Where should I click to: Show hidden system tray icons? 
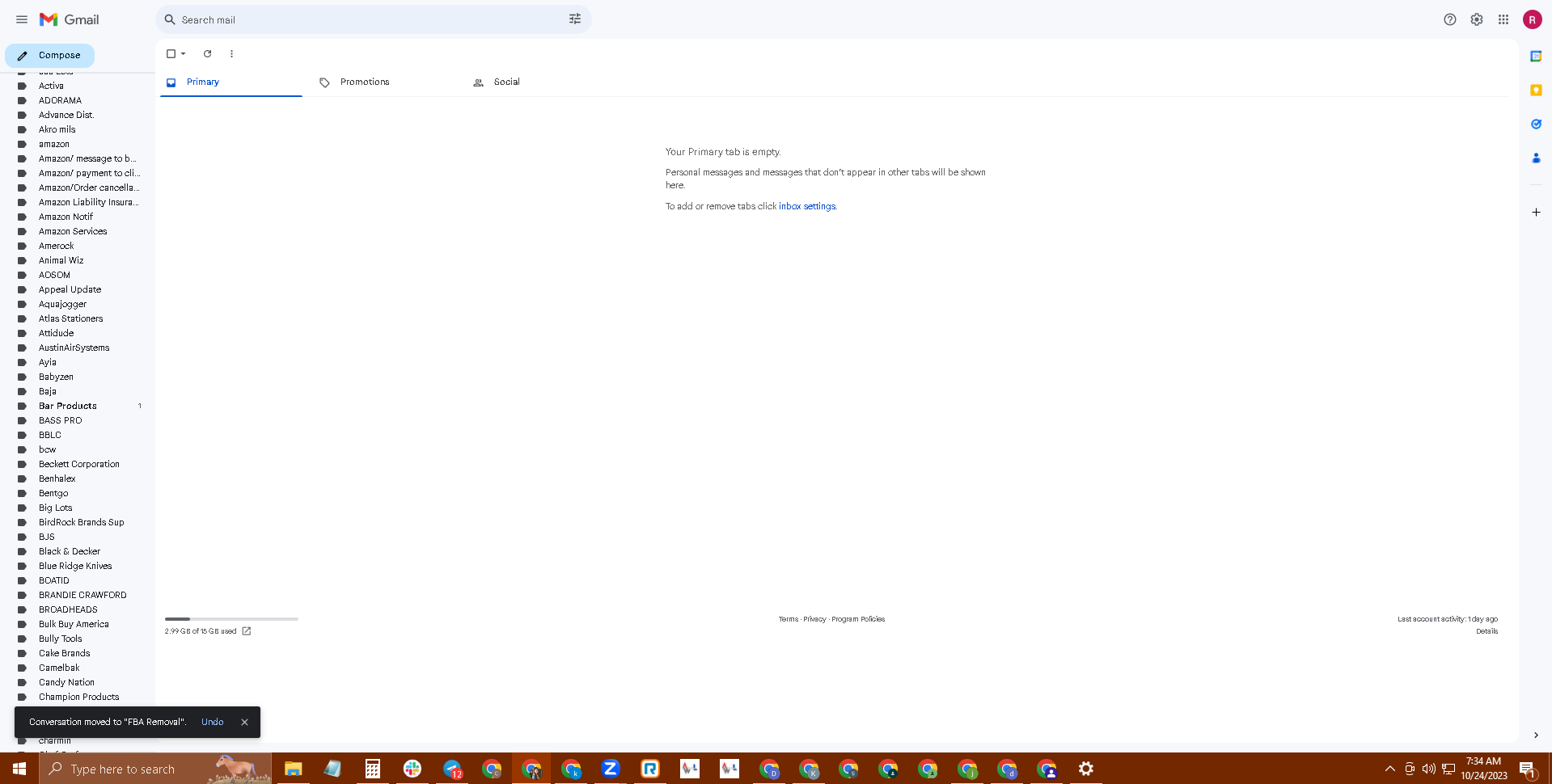click(x=1389, y=769)
